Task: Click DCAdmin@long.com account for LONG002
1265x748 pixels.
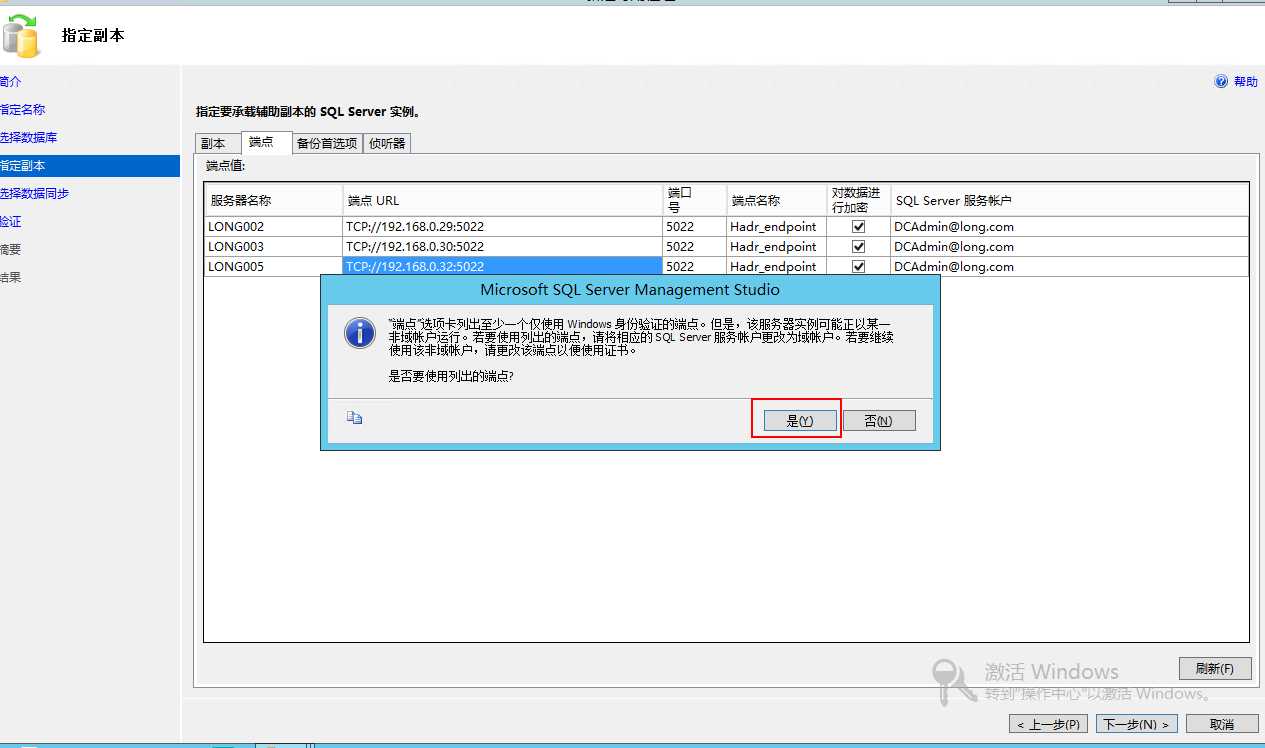Action: 1070,227
